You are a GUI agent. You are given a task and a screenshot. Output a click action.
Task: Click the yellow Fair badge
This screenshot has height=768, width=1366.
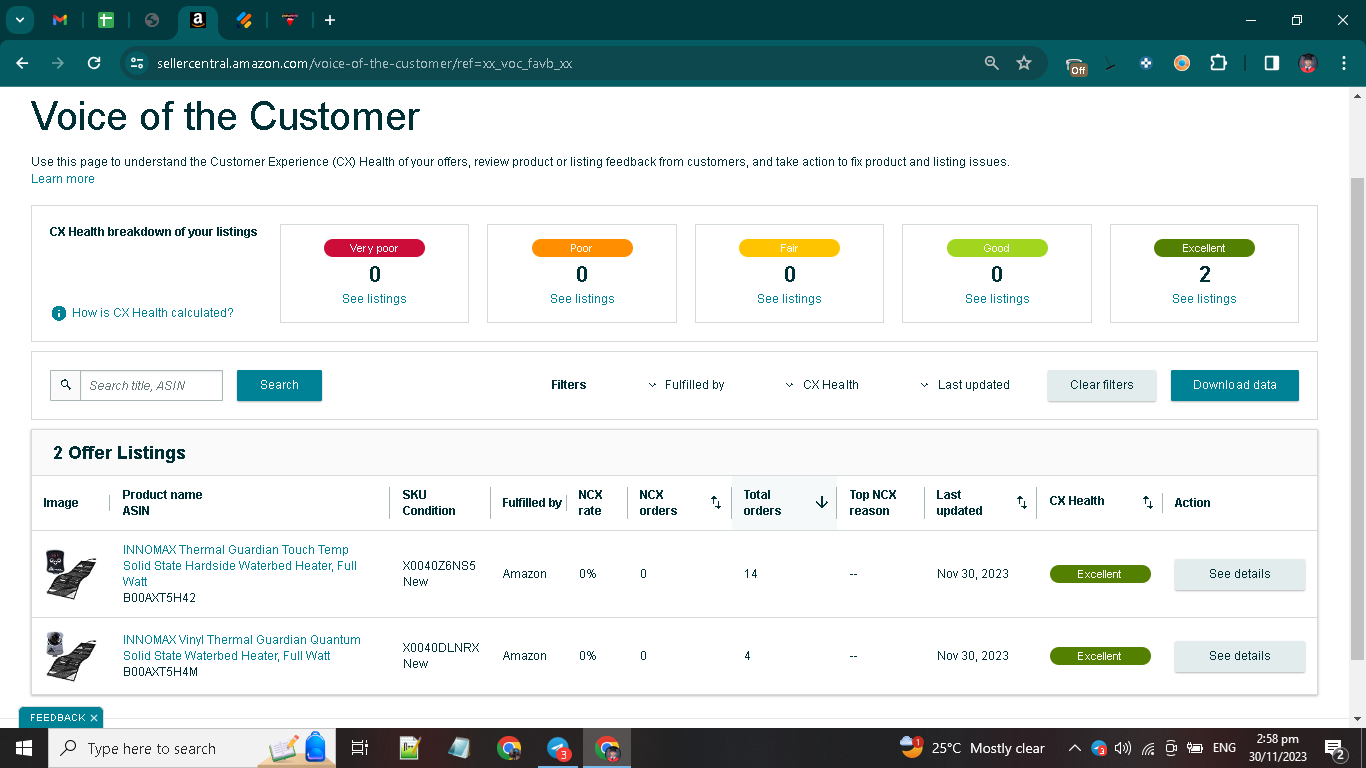click(x=789, y=248)
